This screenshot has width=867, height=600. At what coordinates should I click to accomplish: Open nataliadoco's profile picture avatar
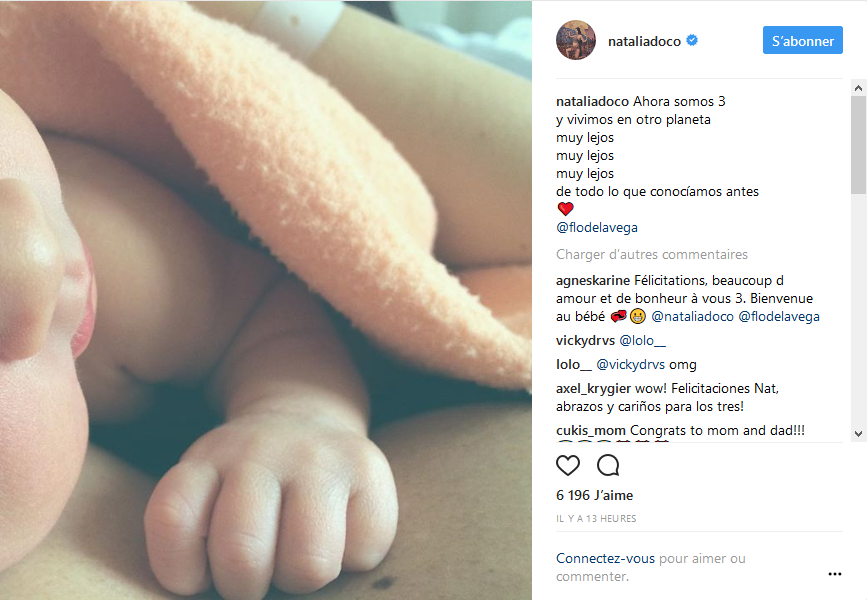coord(576,40)
